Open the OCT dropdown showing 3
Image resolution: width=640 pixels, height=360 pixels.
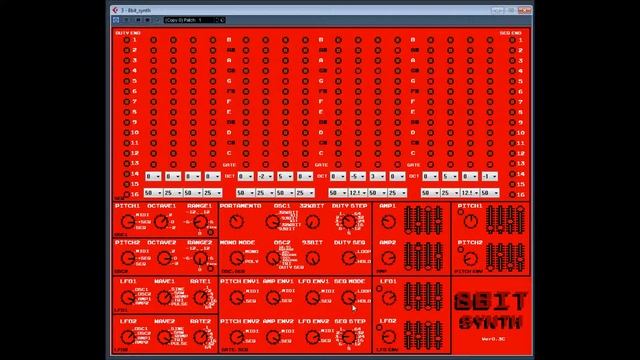point(377,176)
